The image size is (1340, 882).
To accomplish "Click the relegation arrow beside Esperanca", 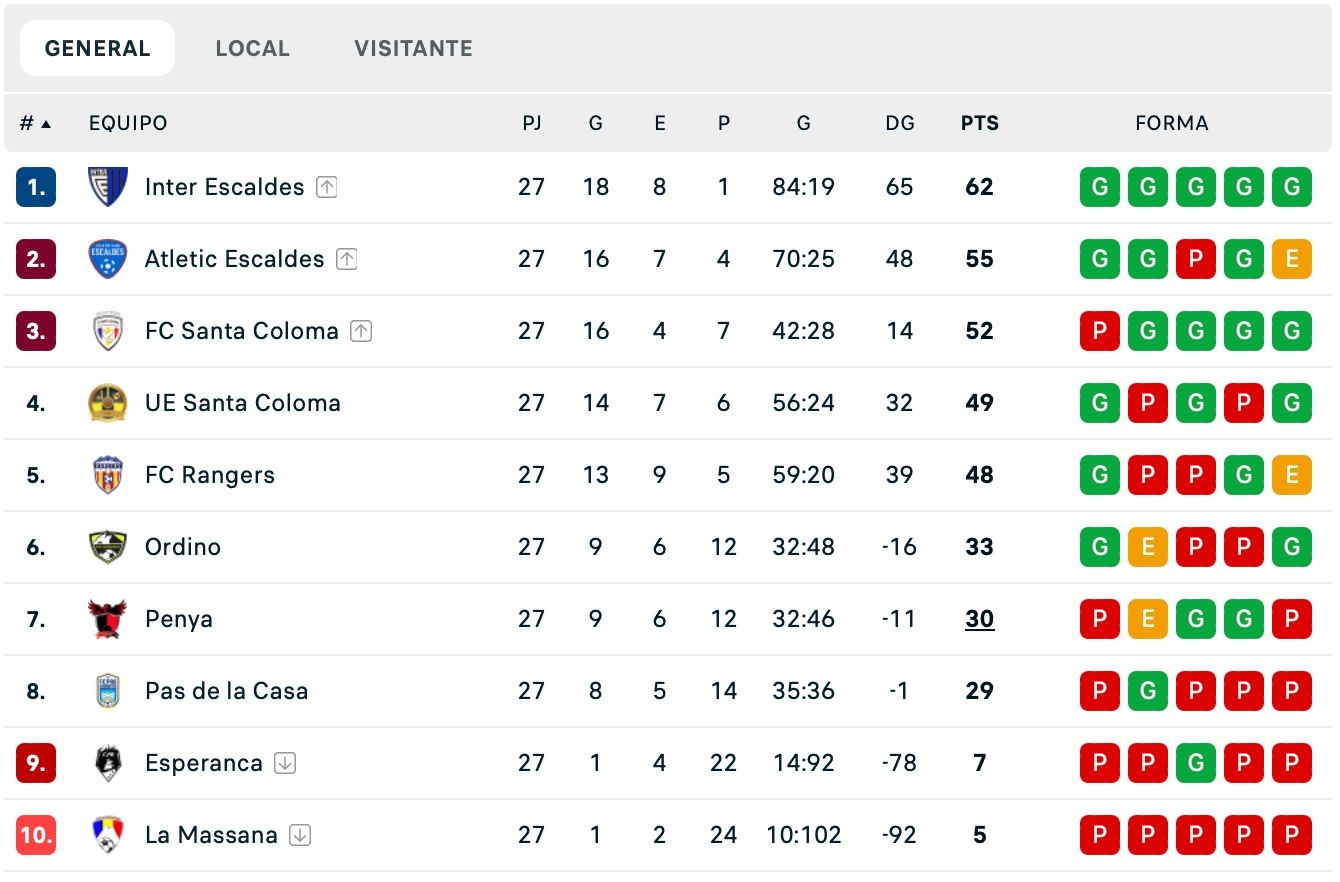I will coord(285,762).
